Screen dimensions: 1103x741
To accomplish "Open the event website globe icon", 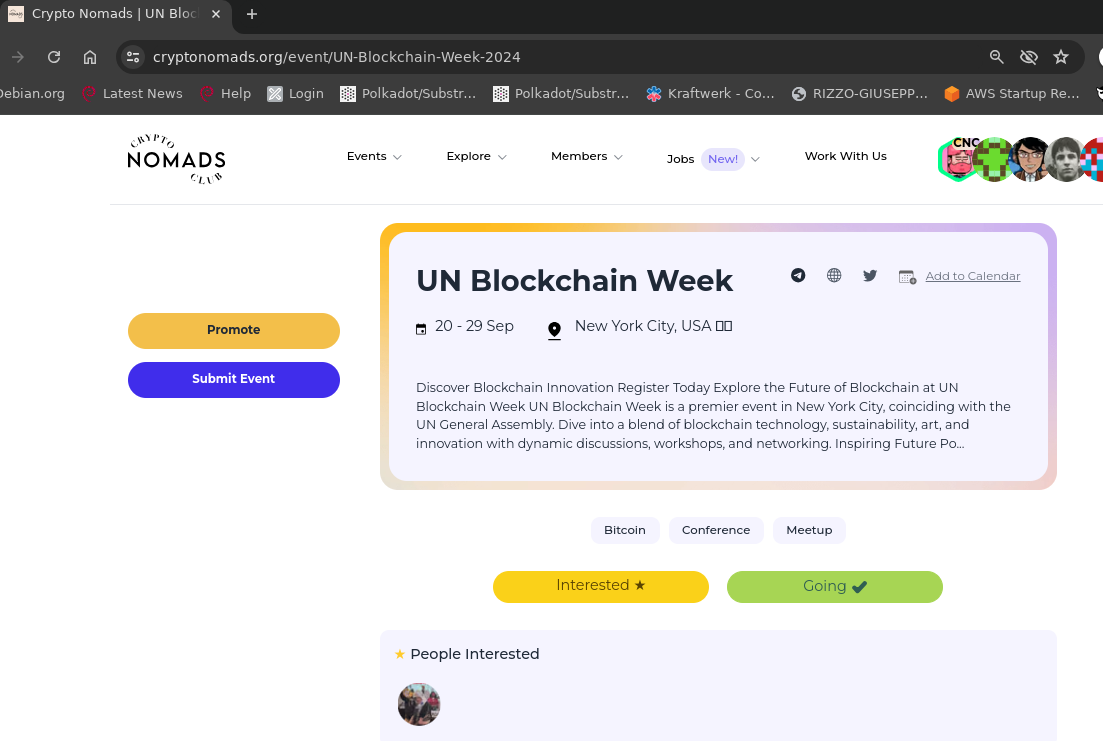I will (x=834, y=276).
